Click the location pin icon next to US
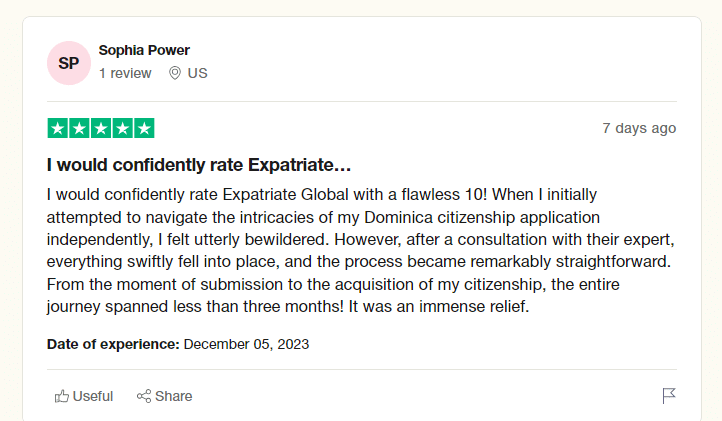Image resolution: width=722 pixels, height=421 pixels. pos(175,73)
